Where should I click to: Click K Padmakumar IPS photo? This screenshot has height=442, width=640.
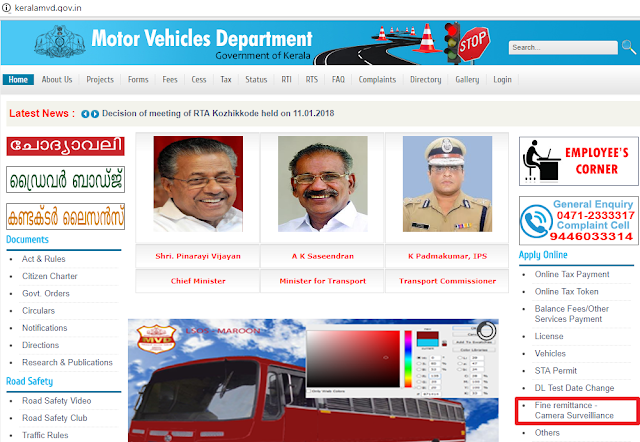[x=447, y=184]
